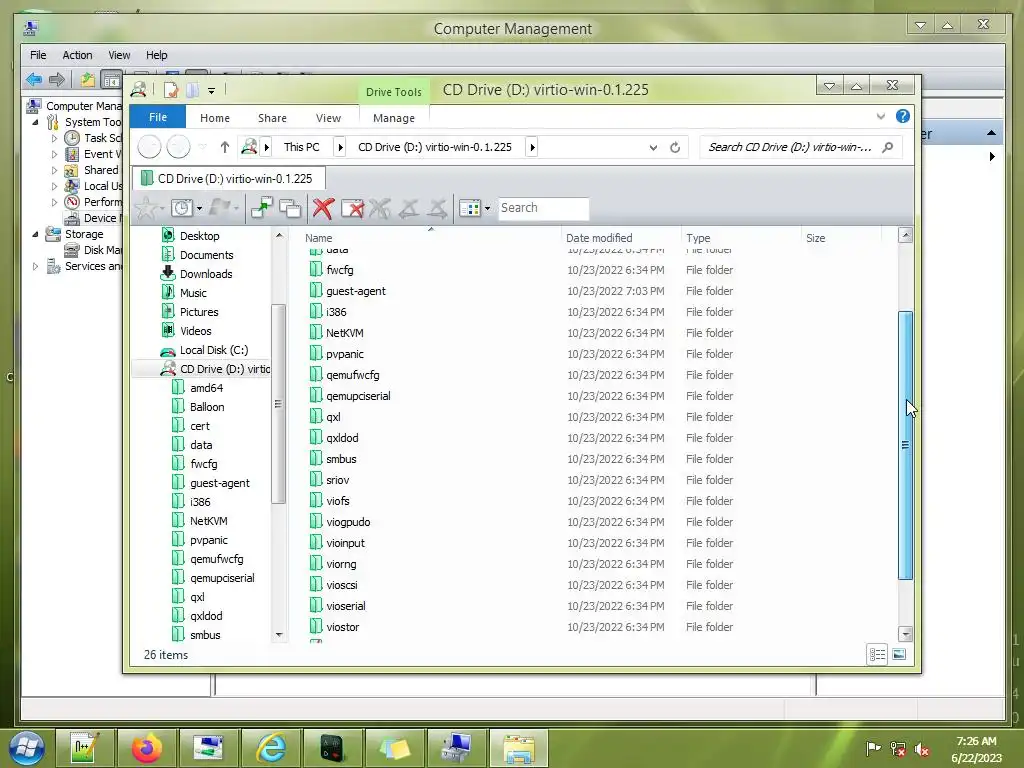1024x768 pixels.
Task: Click the new folder icon in quick access toolbar
Action: (193, 89)
